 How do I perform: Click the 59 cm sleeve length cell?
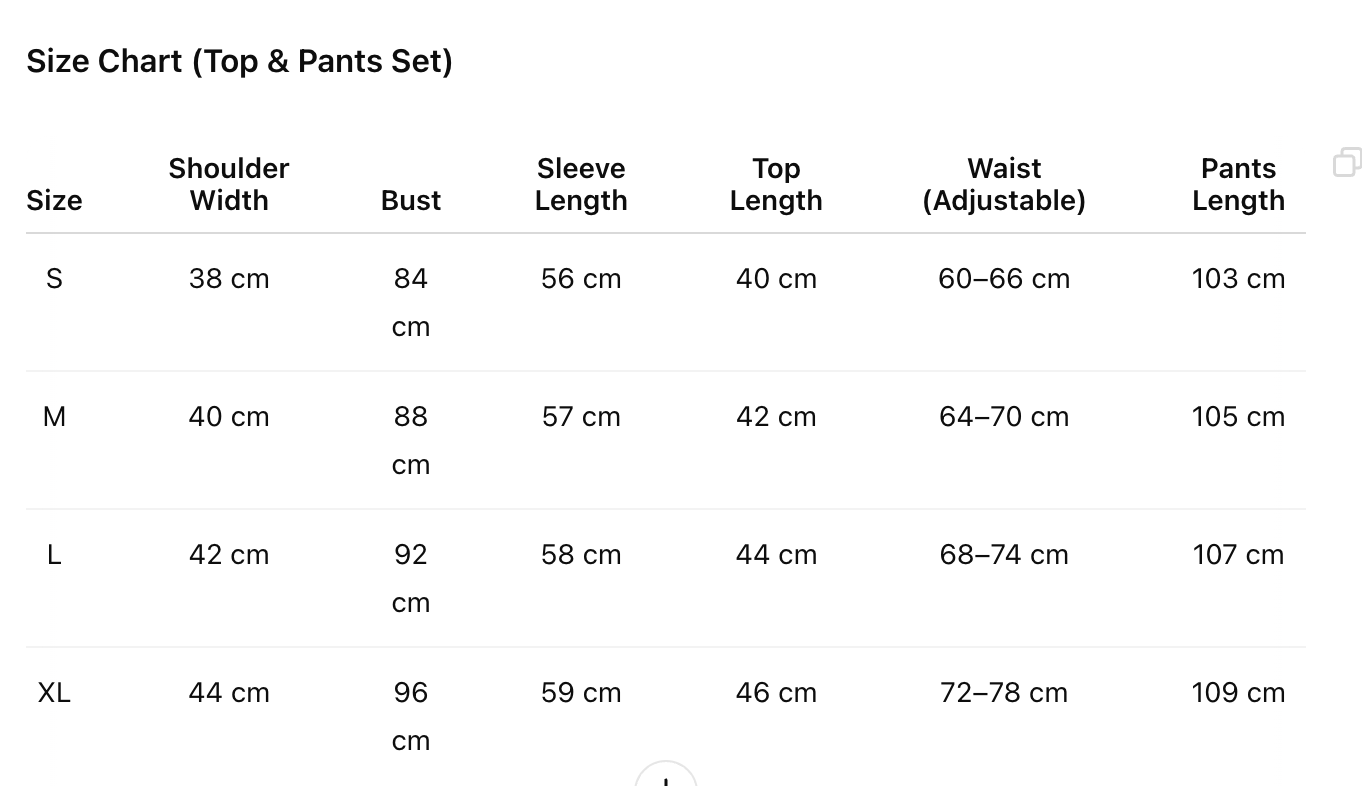(x=581, y=692)
